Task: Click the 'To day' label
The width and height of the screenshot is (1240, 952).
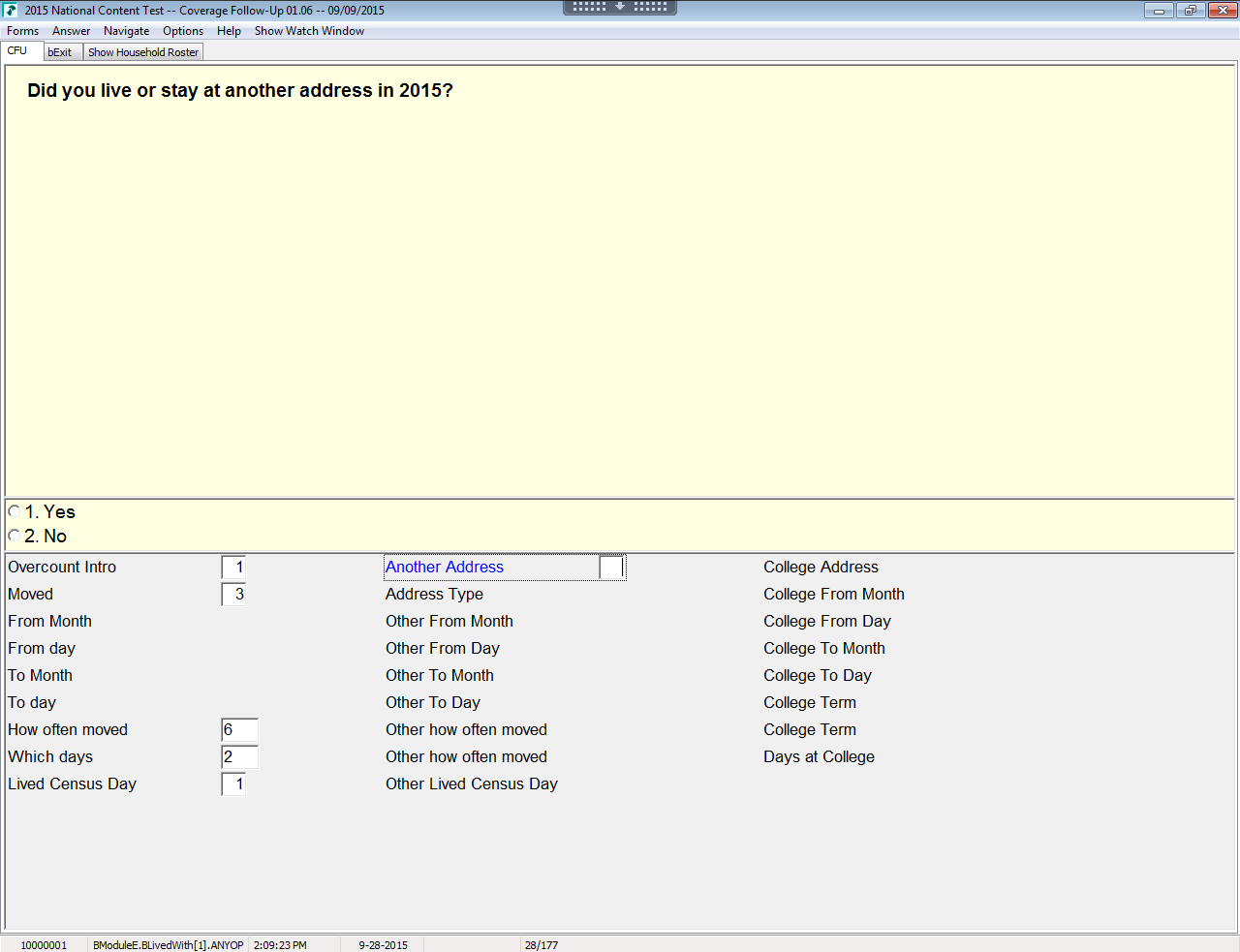Action: (32, 703)
